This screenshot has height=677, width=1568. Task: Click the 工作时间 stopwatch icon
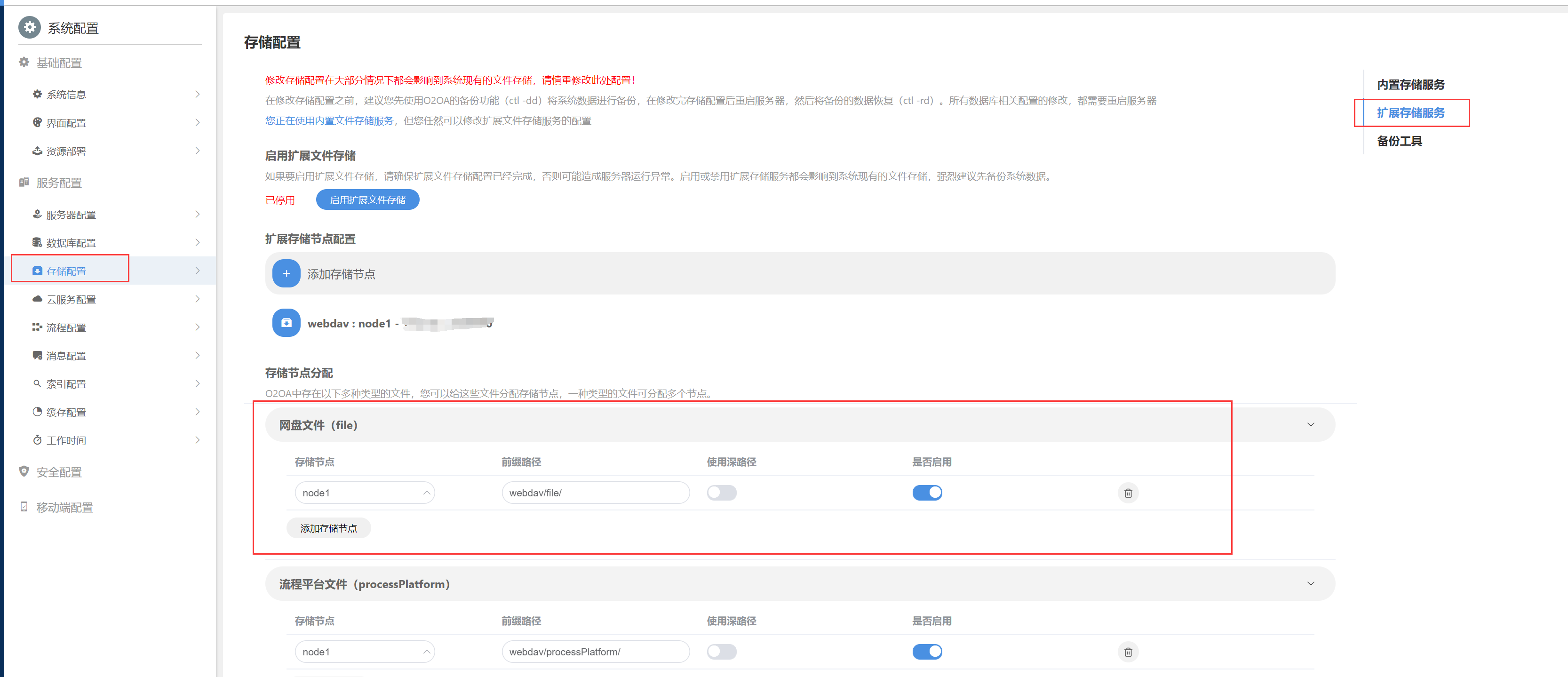click(37, 440)
